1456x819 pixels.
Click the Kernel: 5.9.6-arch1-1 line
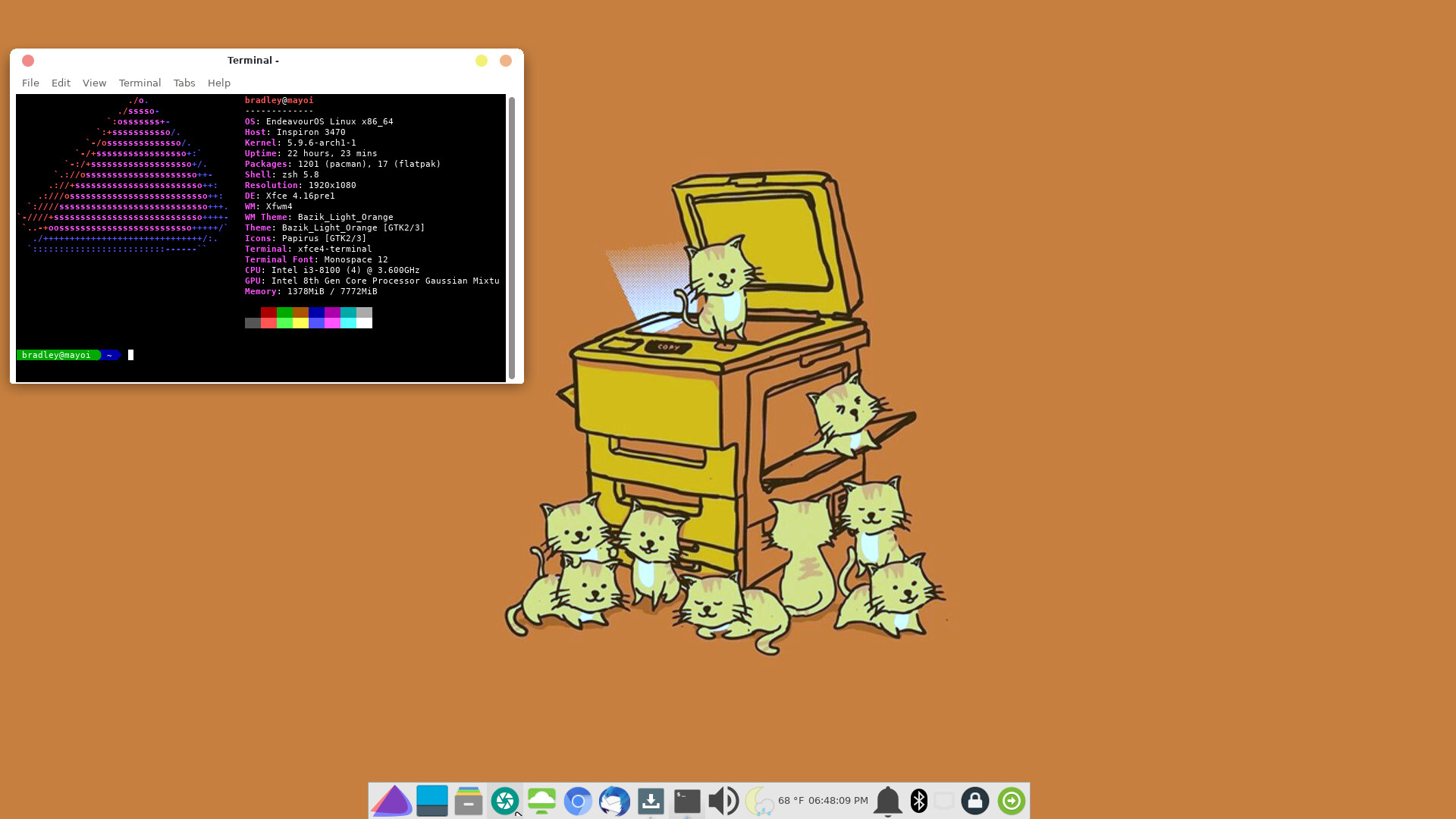tap(300, 143)
